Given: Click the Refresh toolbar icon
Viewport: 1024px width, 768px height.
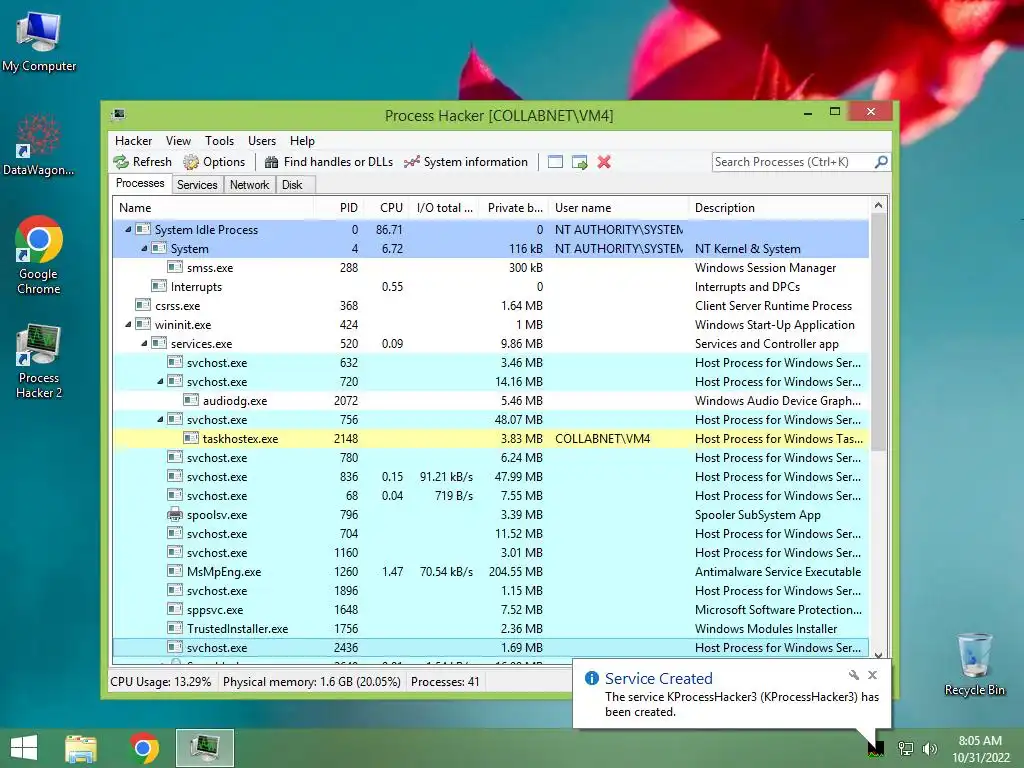Looking at the screenshot, I should pyautogui.click(x=142, y=162).
